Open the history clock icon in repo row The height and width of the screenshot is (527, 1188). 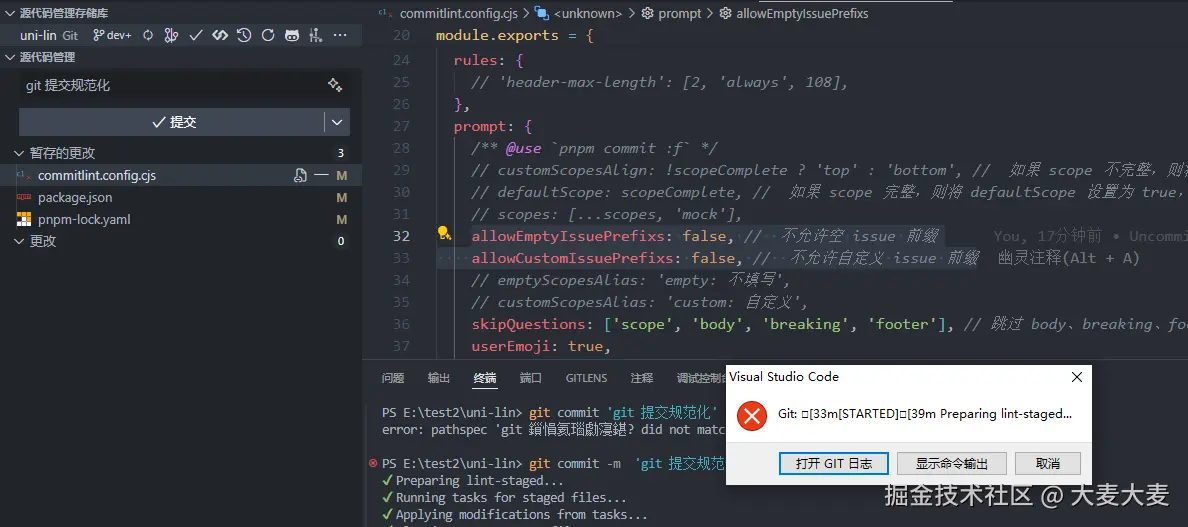[x=244, y=35]
